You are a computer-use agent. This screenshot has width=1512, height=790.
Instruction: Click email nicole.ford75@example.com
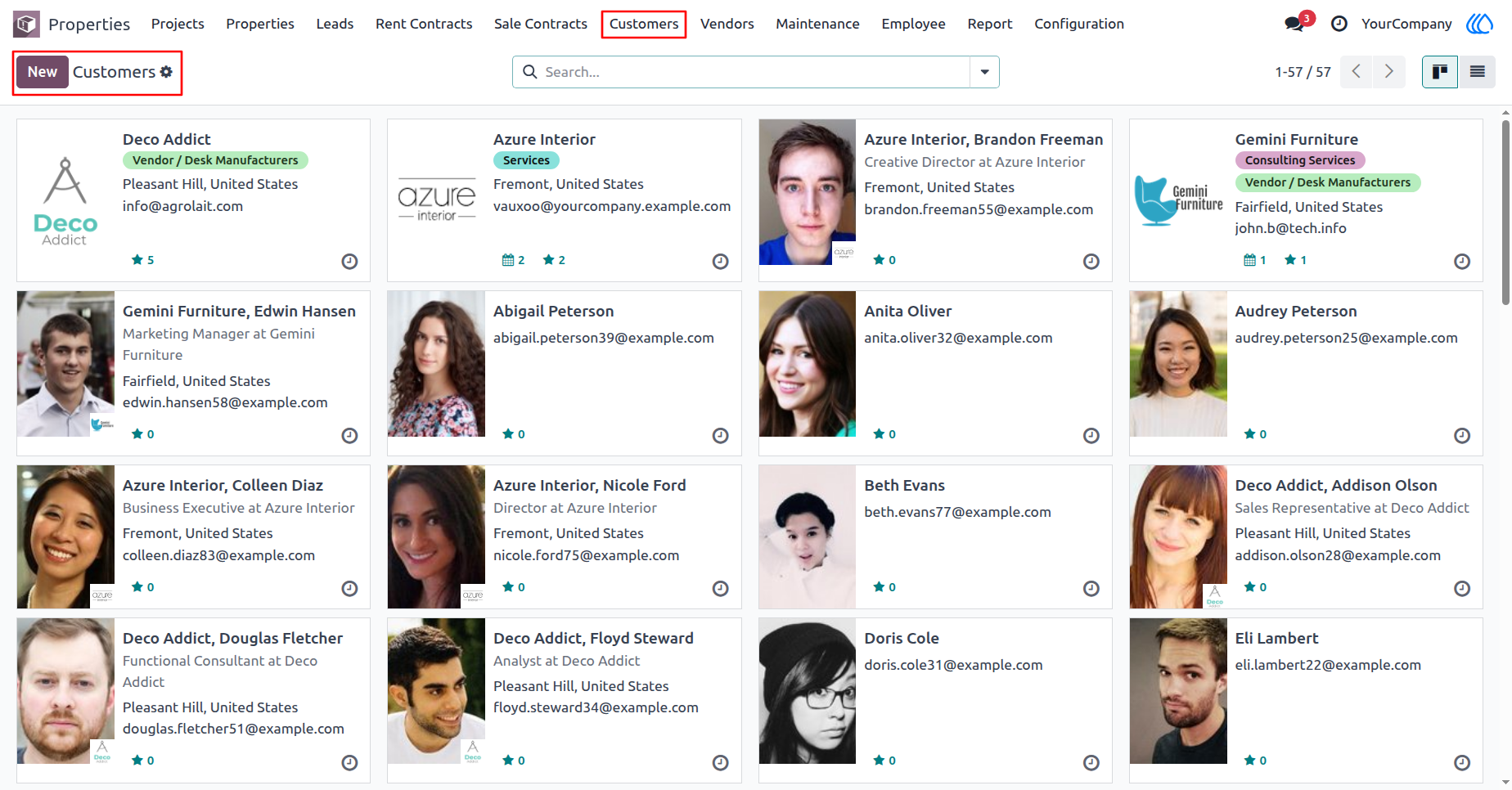pos(586,555)
